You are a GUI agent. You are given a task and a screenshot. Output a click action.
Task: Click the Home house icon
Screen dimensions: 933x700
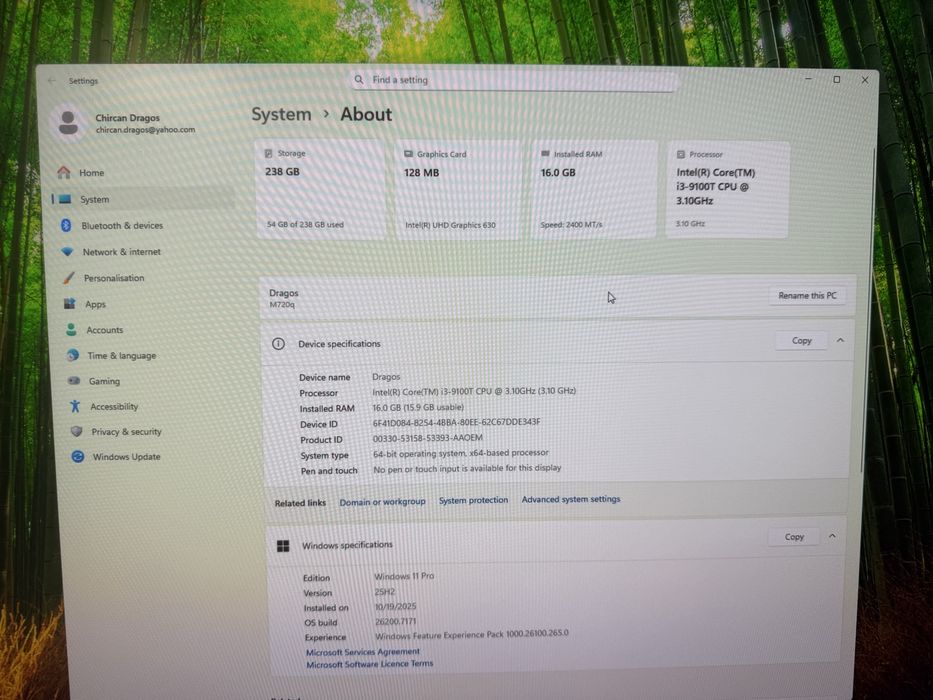(x=64, y=172)
